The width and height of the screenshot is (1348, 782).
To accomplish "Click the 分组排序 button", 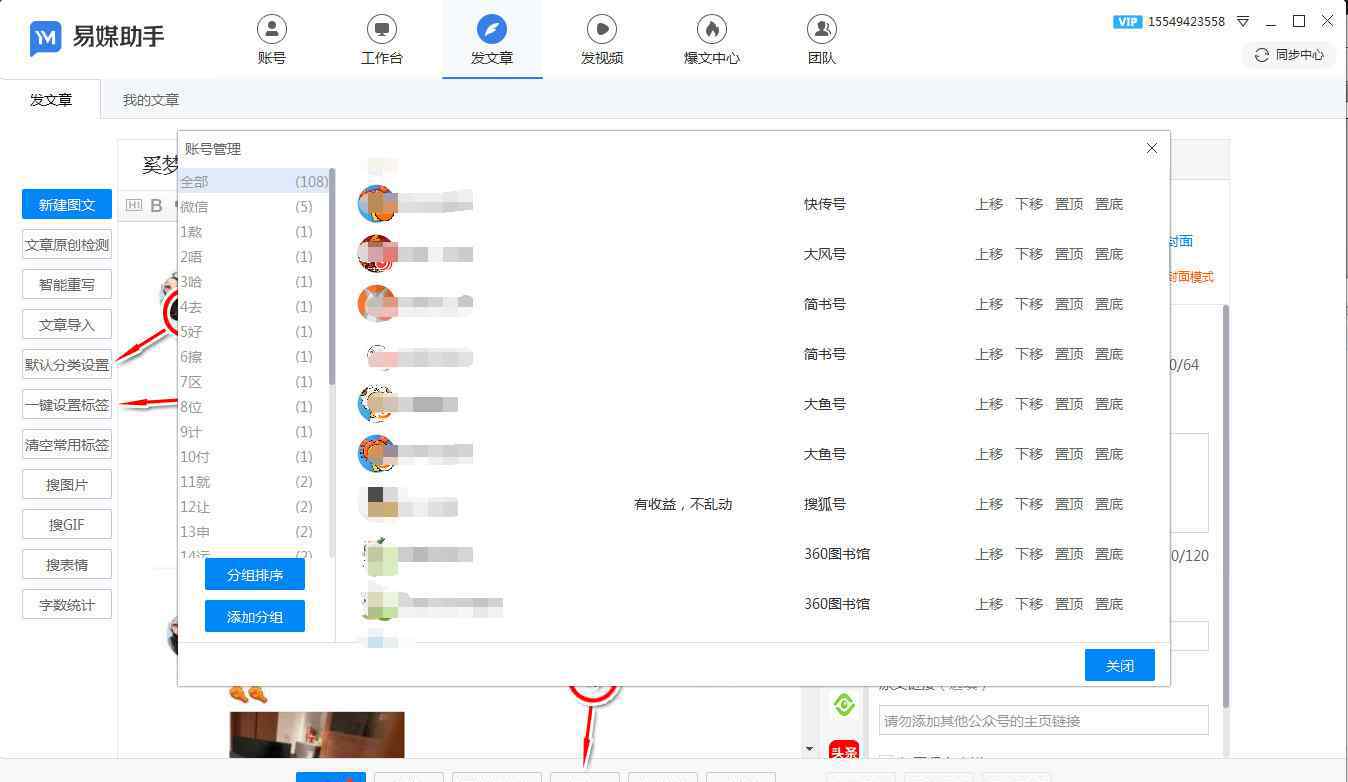I will [x=254, y=575].
